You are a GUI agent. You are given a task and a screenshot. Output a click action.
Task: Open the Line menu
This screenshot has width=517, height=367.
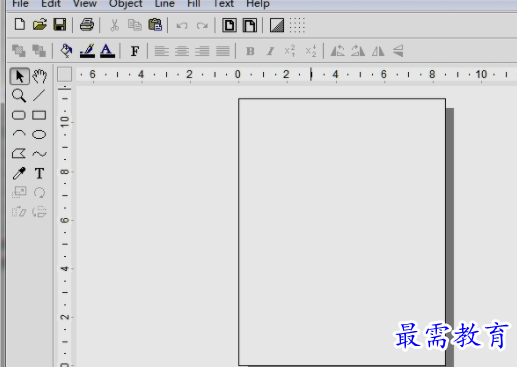165,4
